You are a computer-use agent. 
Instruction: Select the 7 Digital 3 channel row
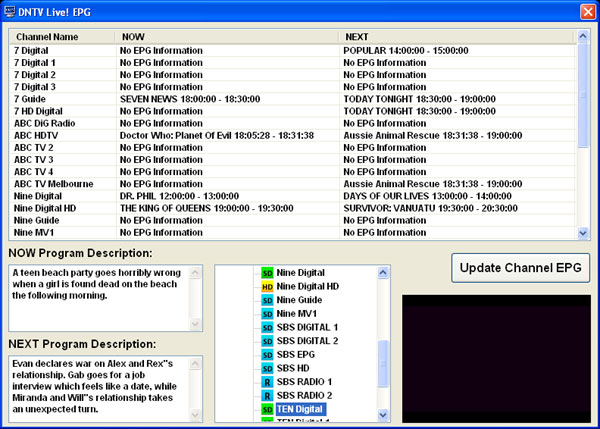click(x=293, y=87)
